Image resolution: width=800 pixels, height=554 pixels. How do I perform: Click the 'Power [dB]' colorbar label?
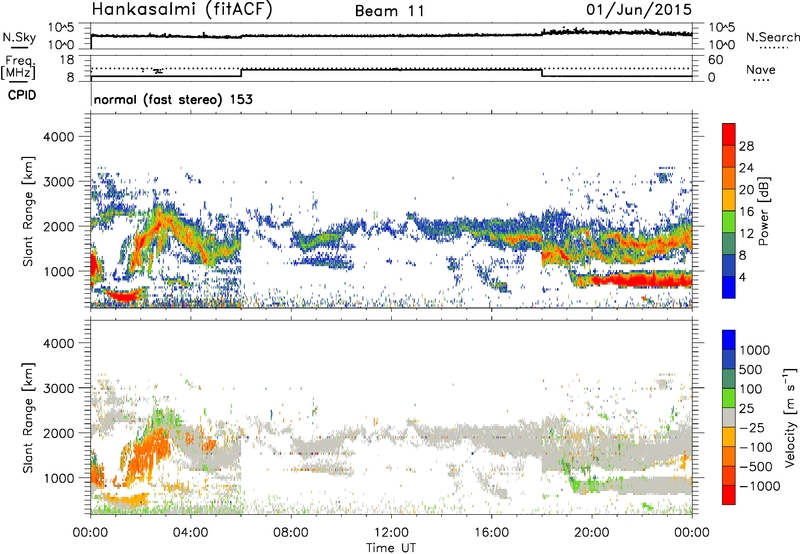click(763, 211)
